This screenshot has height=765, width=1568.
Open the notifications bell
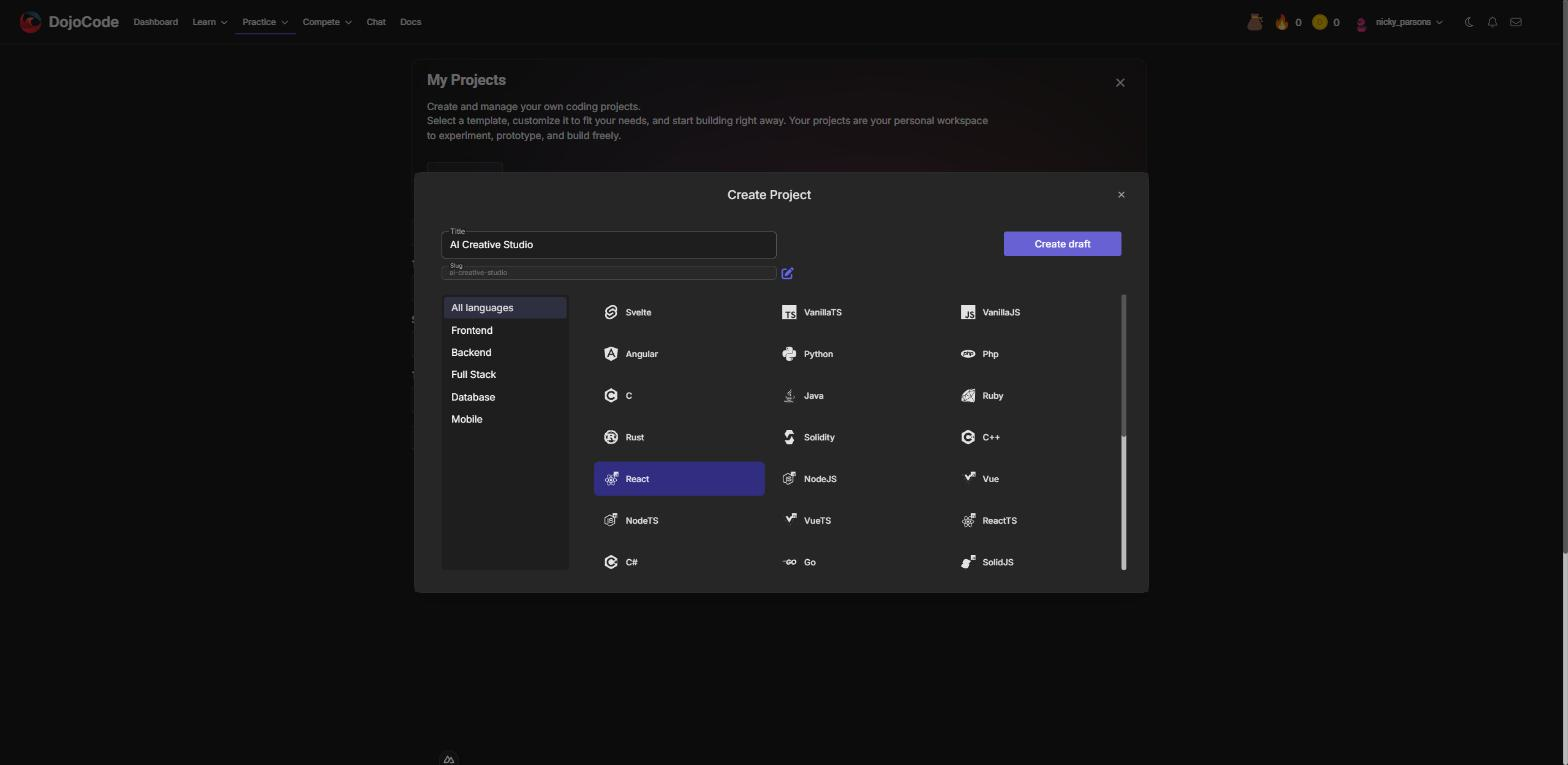1492,22
